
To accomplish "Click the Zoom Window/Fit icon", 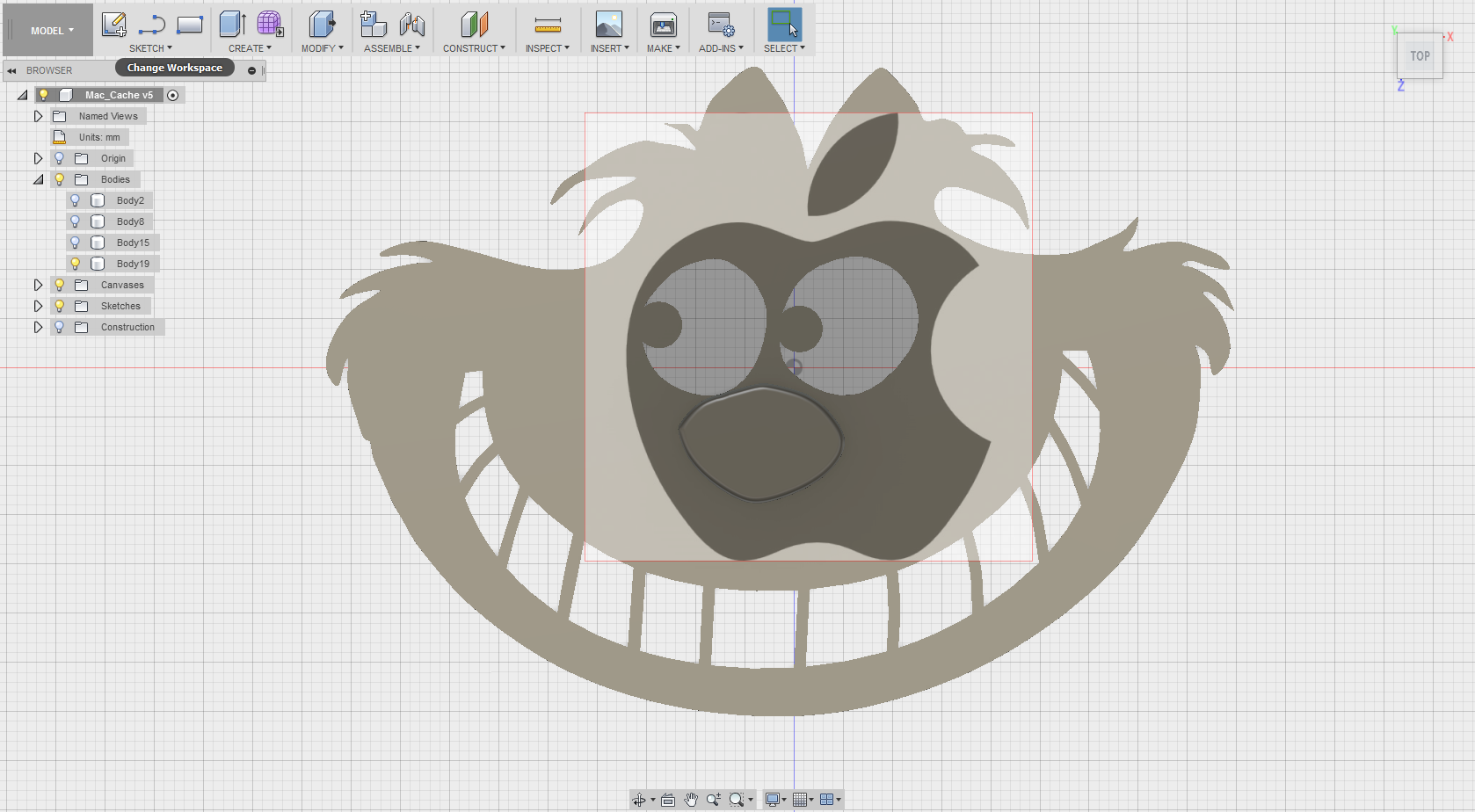I will [737, 800].
